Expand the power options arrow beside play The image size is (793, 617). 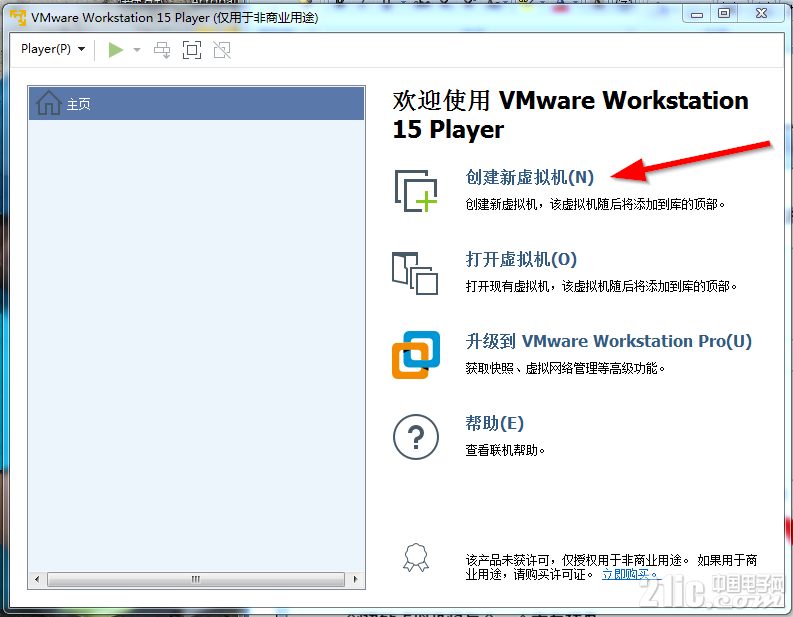(137, 50)
